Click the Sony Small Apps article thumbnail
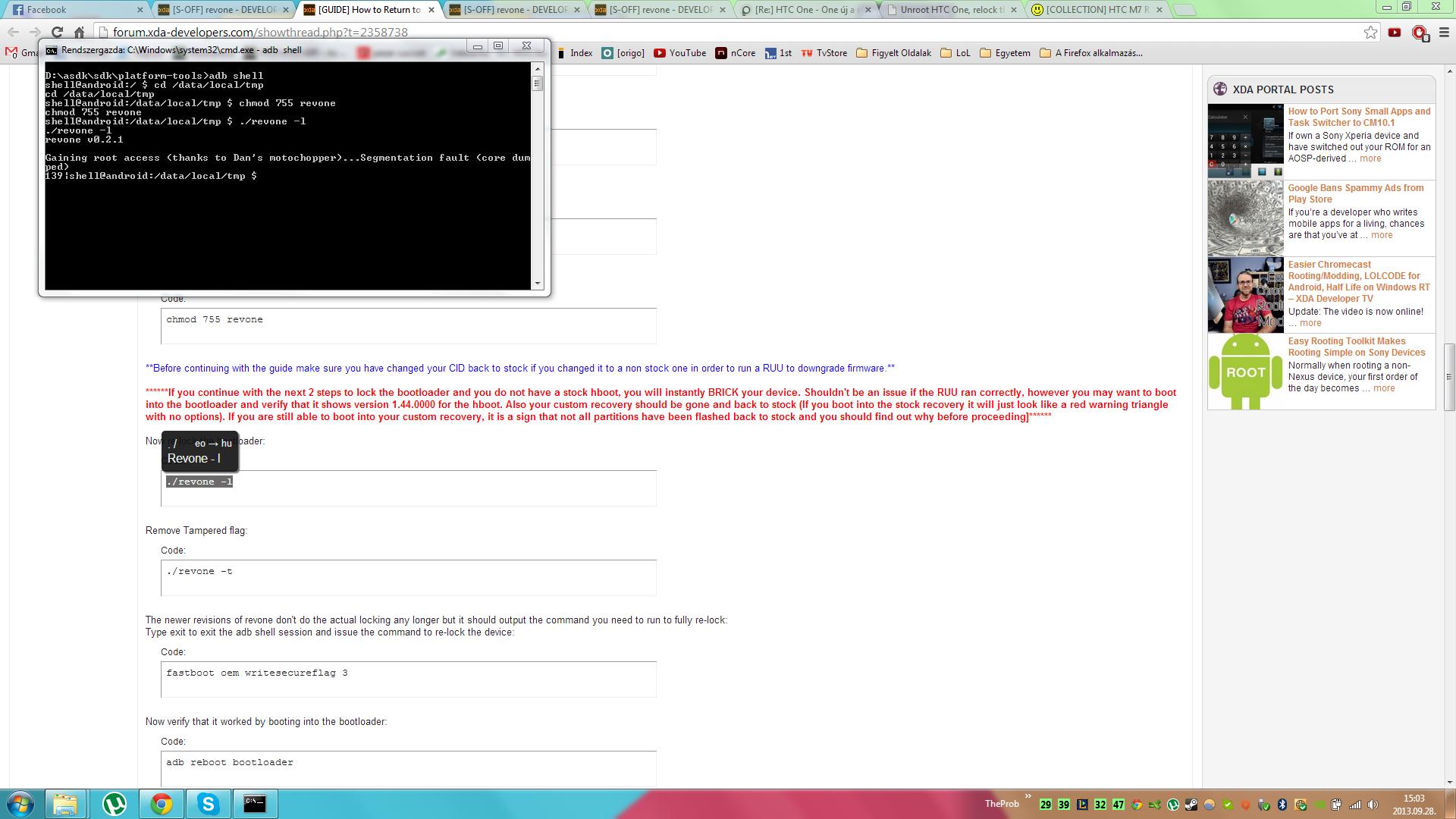The width and height of the screenshot is (1456, 819). coord(1245,141)
